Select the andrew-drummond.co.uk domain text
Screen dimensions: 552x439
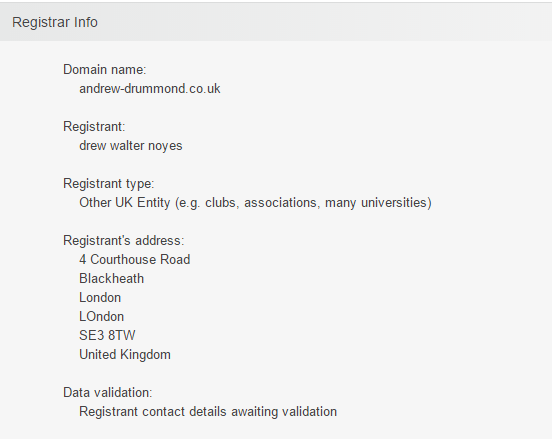[150, 89]
